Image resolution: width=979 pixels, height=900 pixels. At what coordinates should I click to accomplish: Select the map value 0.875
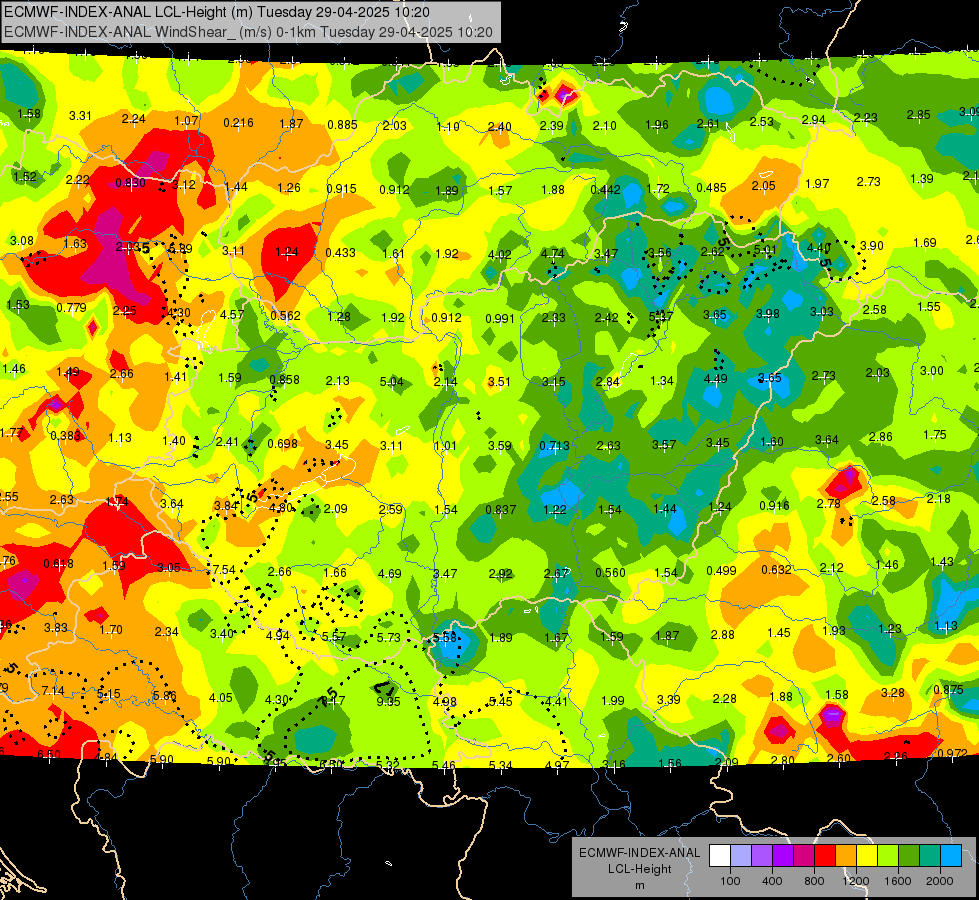tap(948, 690)
